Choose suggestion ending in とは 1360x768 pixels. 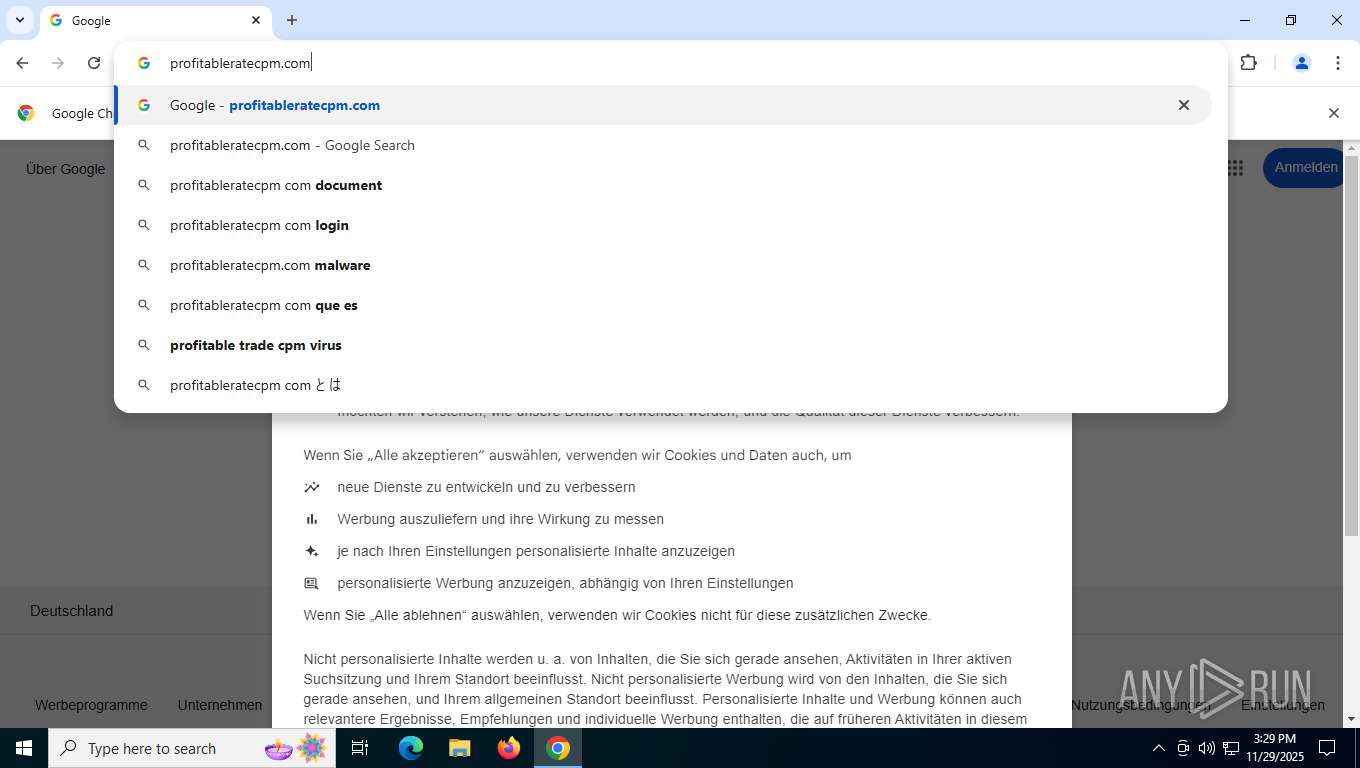point(663,385)
